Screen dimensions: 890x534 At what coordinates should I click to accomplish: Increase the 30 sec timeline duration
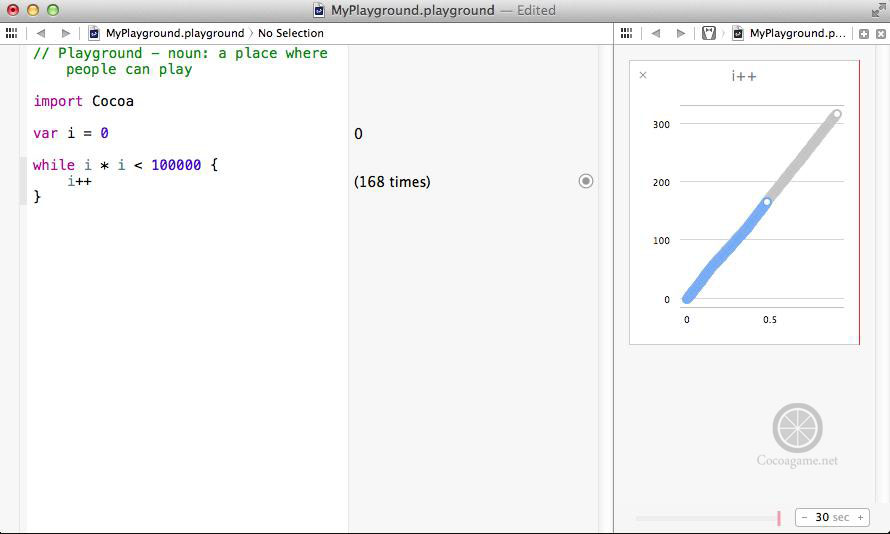click(860, 517)
